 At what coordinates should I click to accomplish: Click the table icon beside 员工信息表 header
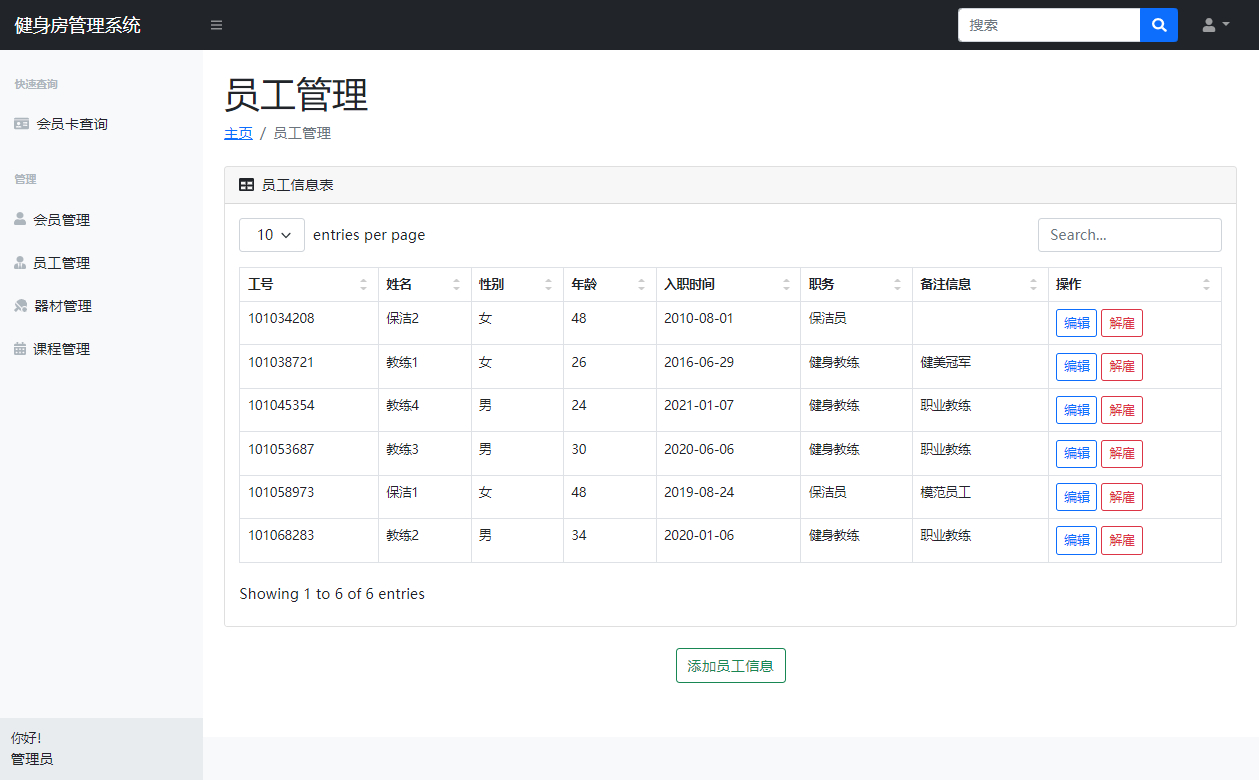click(x=245, y=184)
